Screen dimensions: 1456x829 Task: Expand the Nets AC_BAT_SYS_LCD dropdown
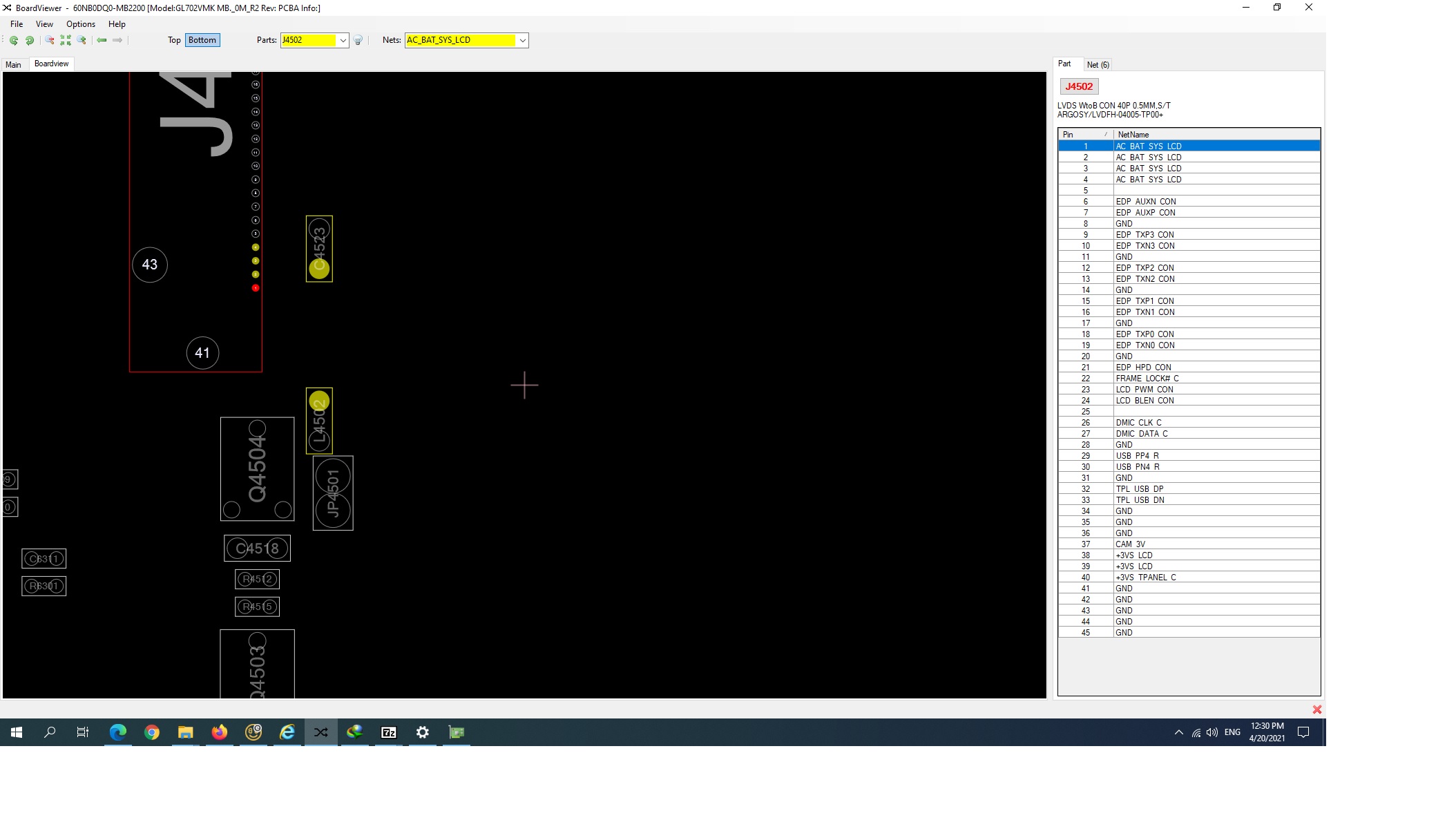(523, 41)
